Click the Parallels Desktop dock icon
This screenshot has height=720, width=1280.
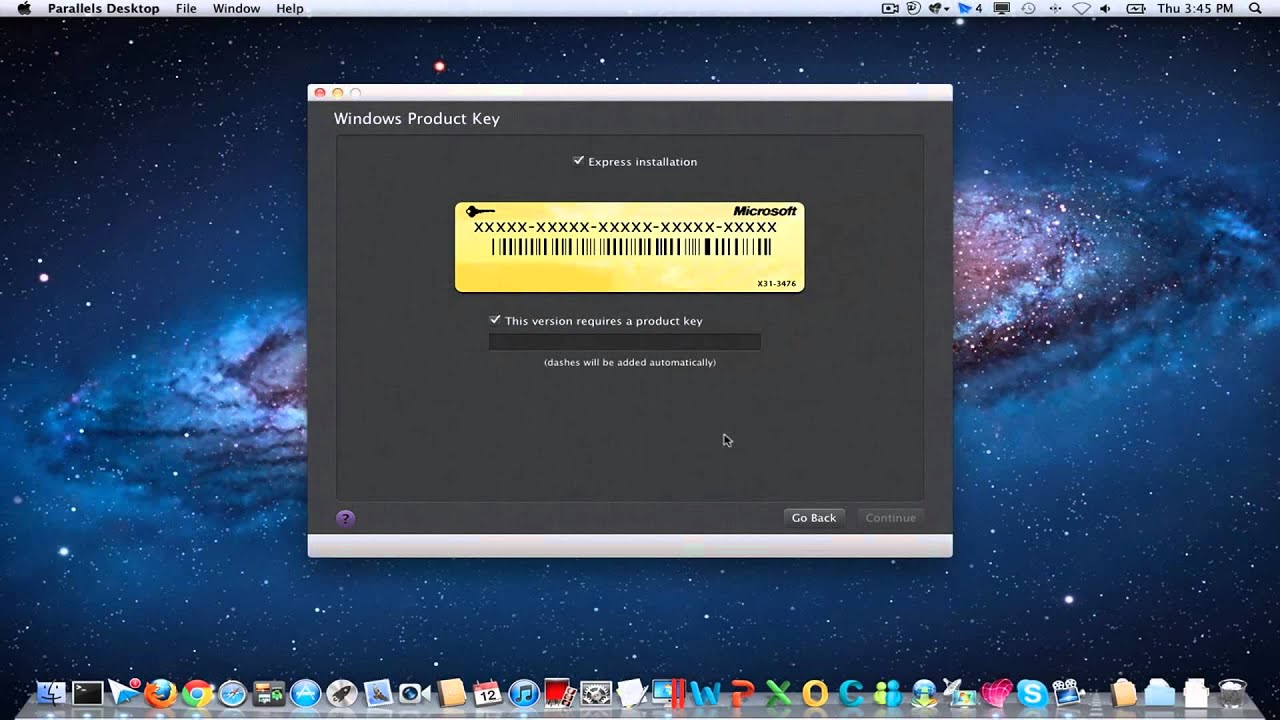click(x=667, y=692)
